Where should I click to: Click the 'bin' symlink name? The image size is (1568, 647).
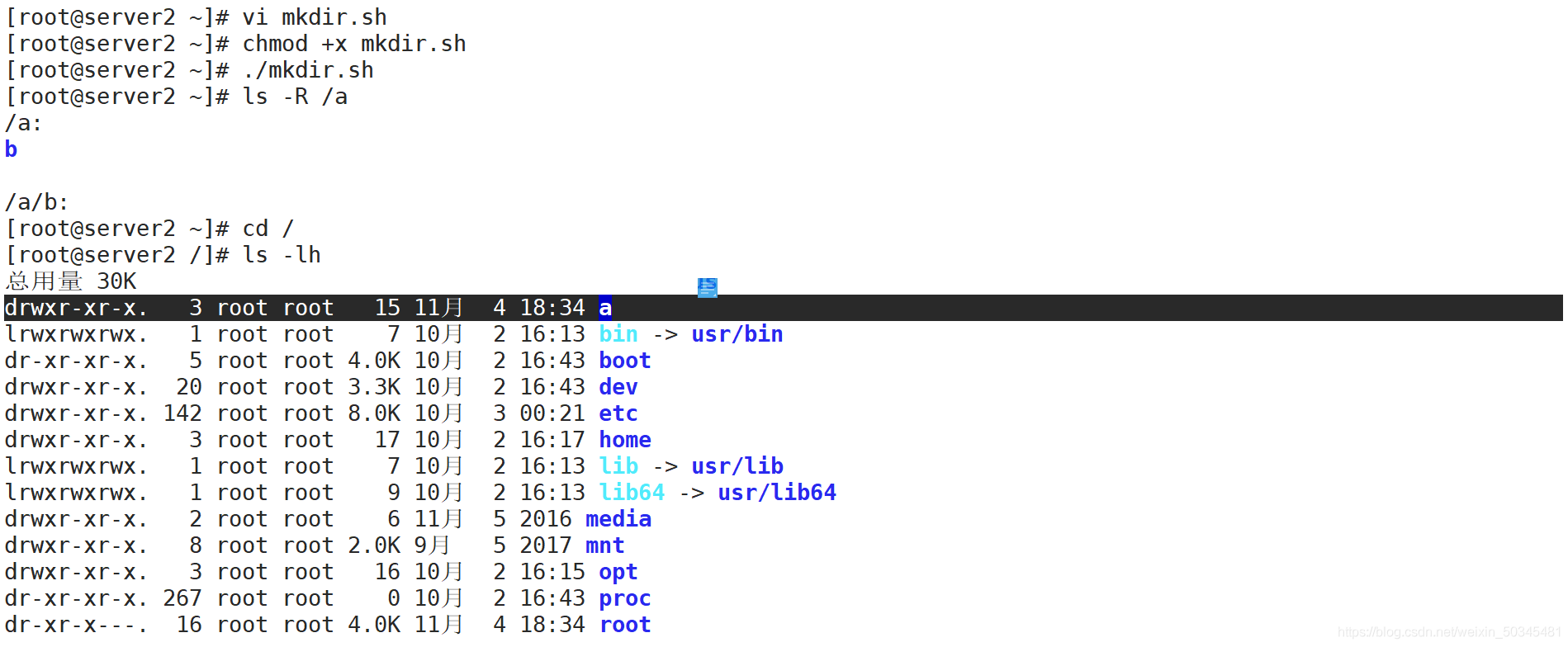click(618, 334)
